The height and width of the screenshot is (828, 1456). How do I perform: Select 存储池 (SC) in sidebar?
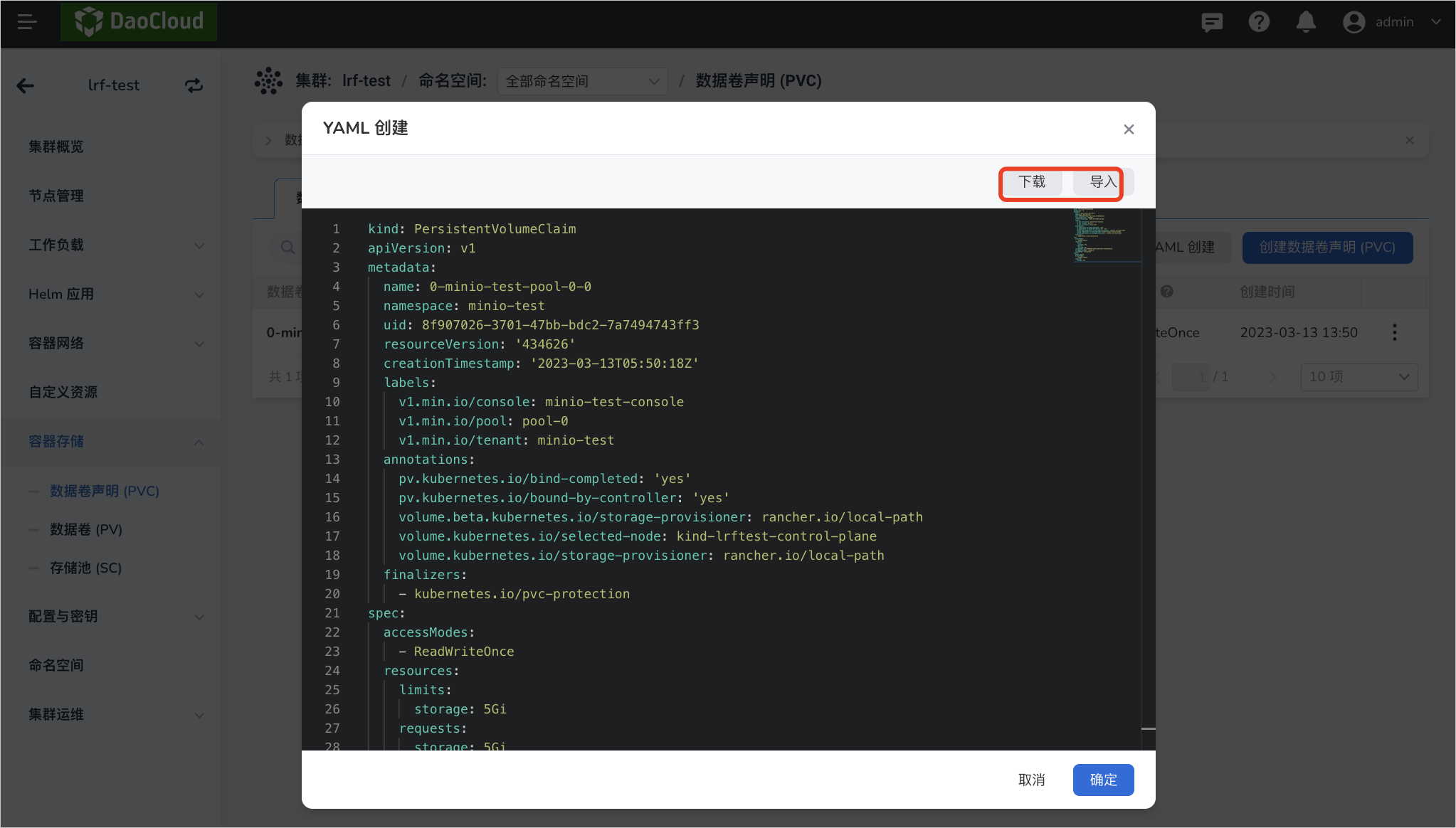85,568
